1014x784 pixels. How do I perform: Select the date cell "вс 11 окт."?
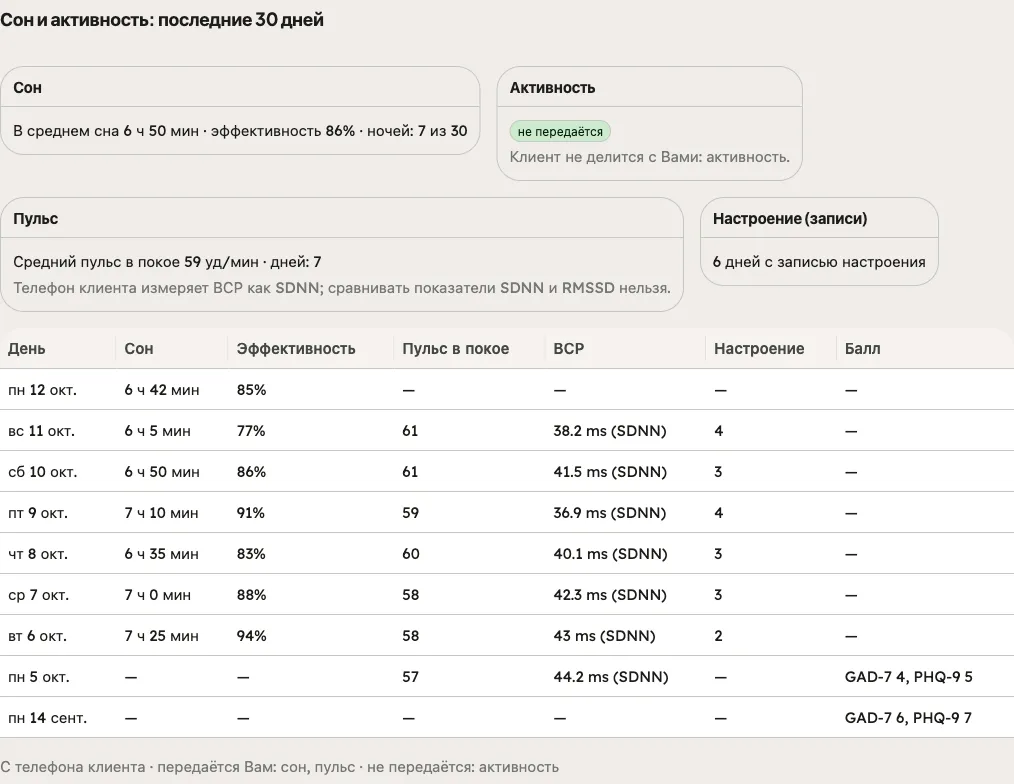click(x=41, y=431)
